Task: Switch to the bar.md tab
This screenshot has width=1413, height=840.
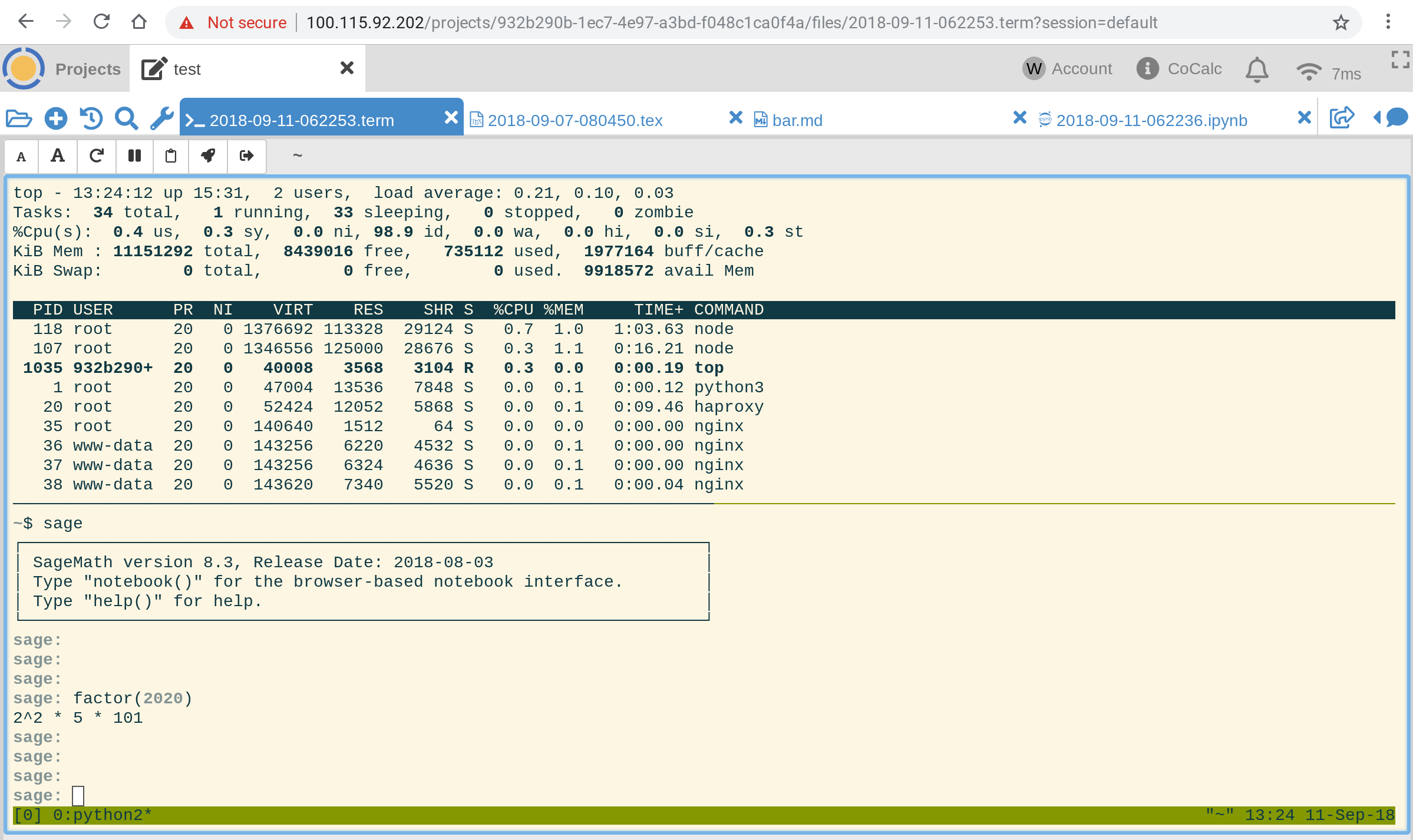Action: click(797, 120)
